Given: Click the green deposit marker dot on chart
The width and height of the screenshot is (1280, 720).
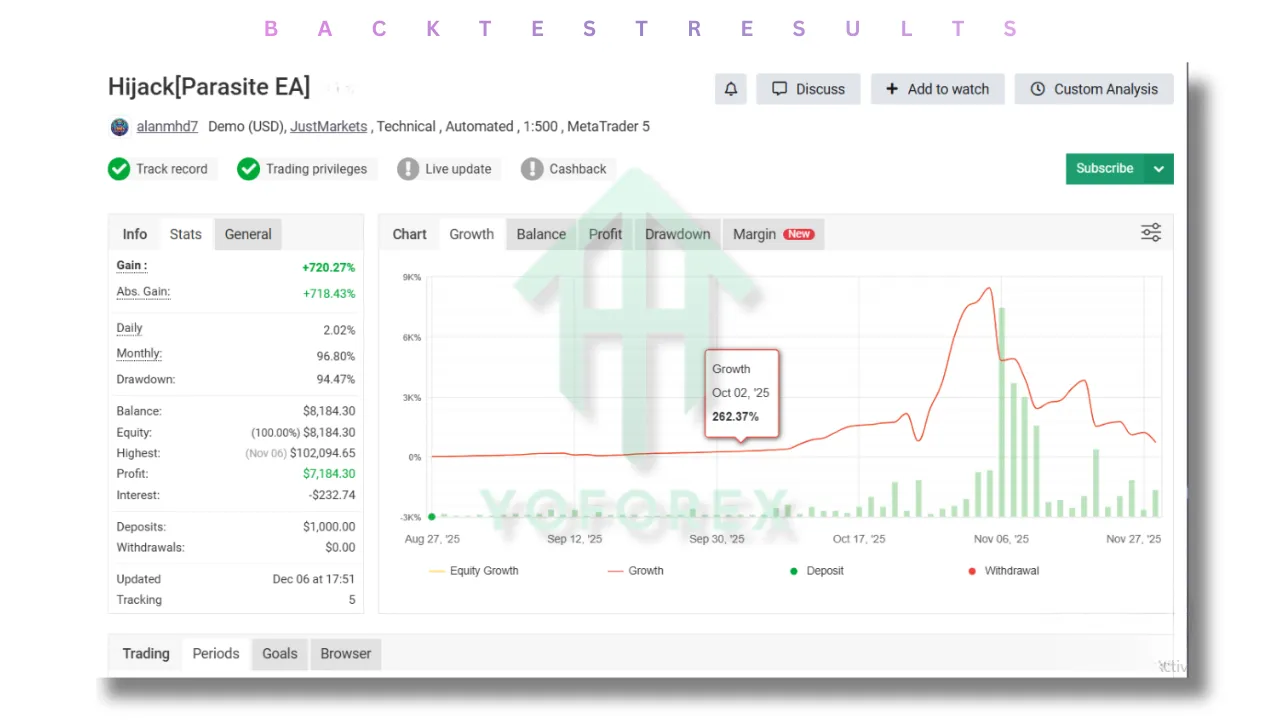Looking at the screenshot, I should tap(431, 517).
